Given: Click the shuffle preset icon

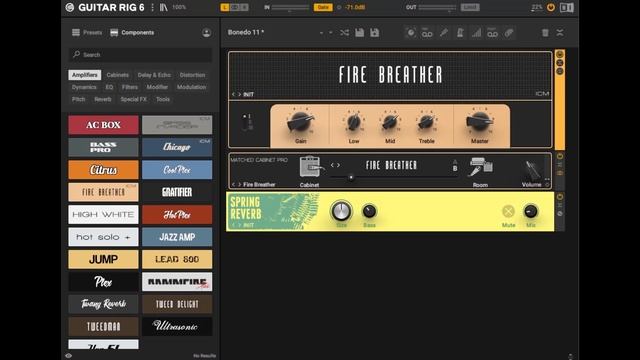Looking at the screenshot, I should (344, 33).
